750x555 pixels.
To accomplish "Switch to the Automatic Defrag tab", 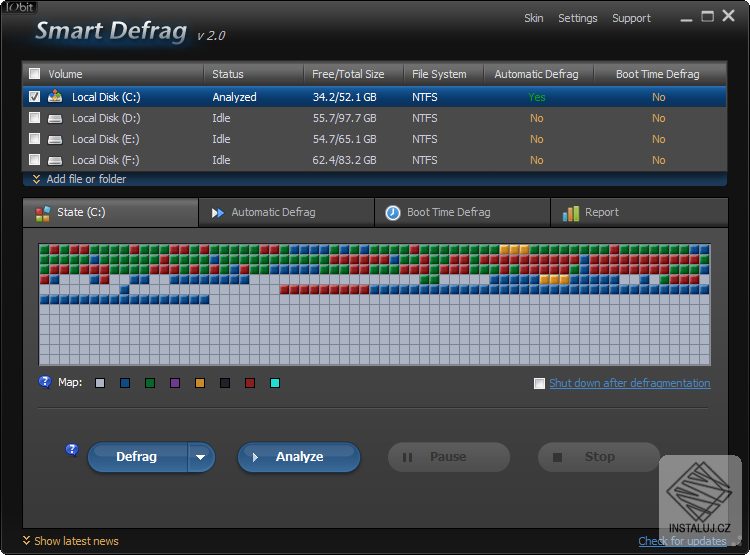I will [287, 213].
